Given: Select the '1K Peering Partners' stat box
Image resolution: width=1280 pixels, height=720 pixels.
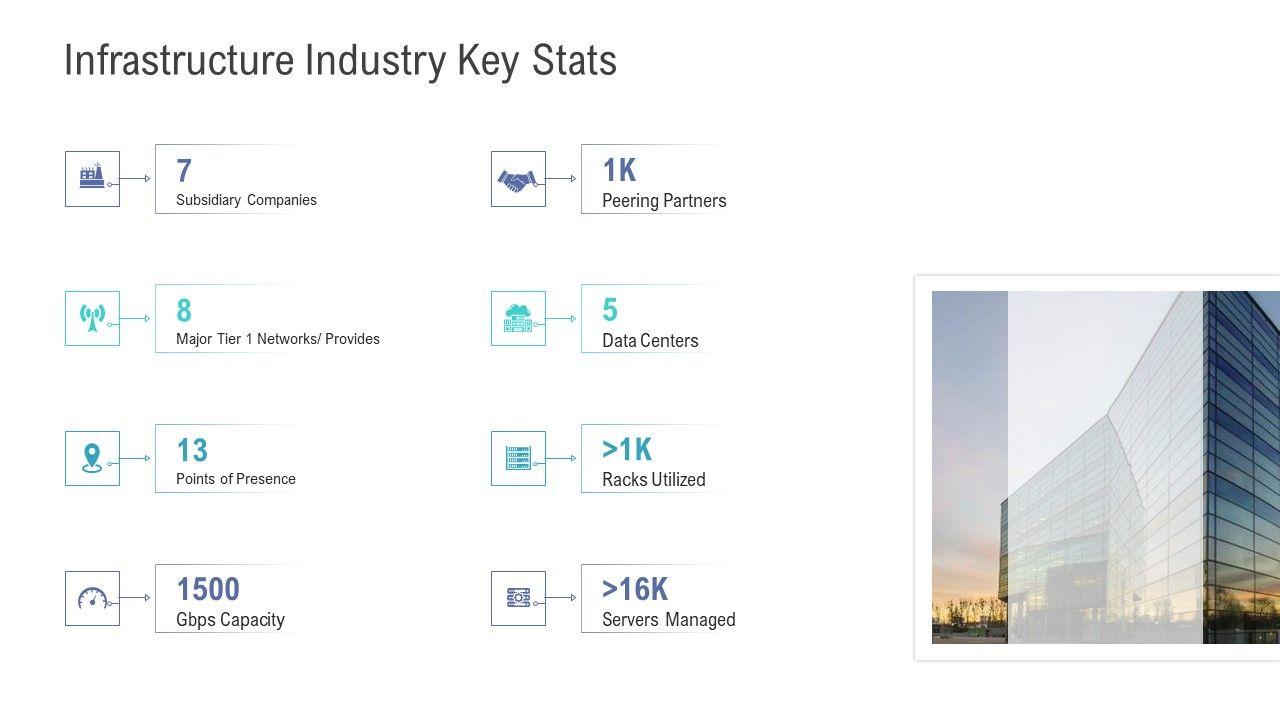Looking at the screenshot, I should 660,179.
